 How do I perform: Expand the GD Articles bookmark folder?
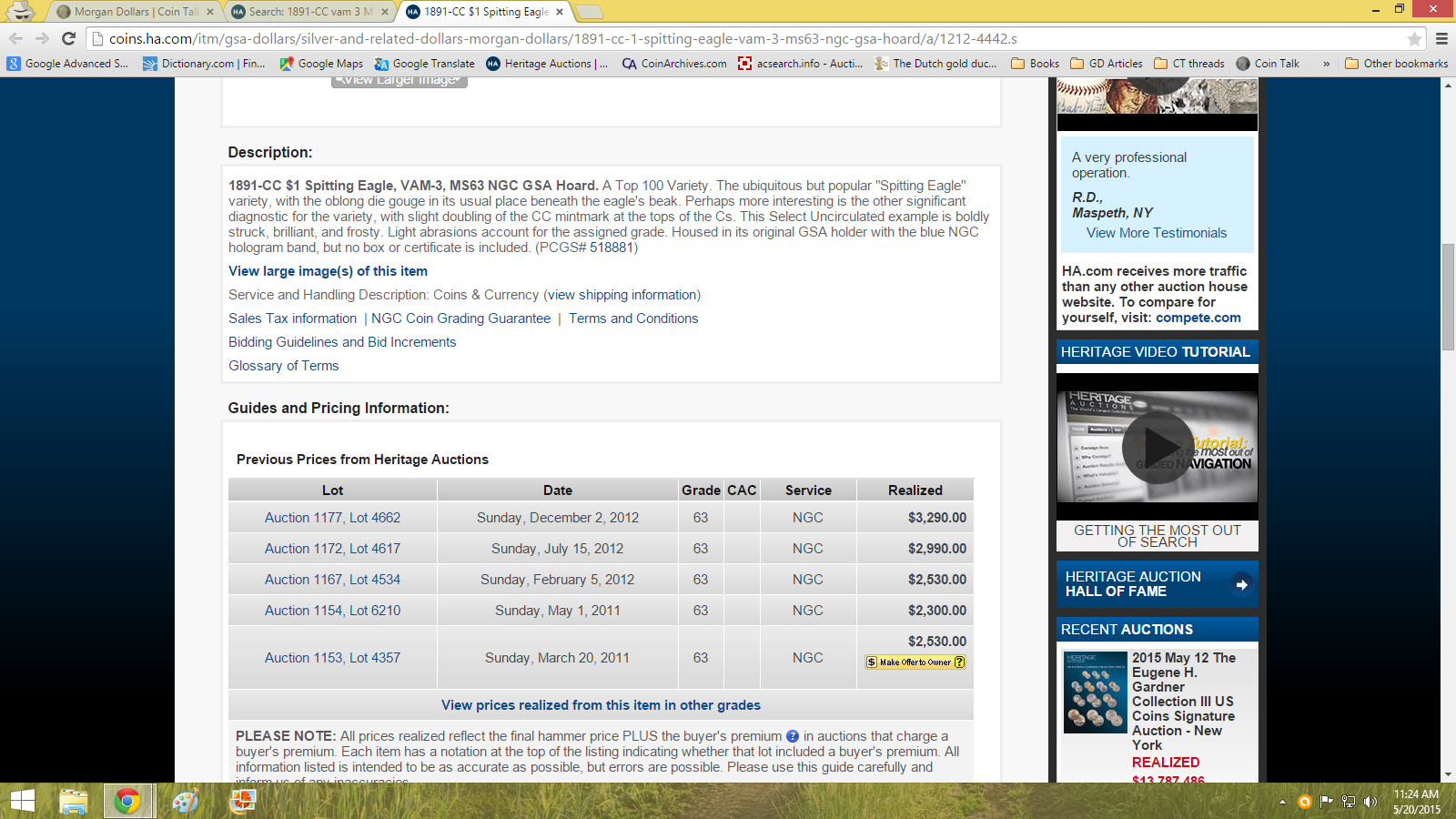point(1107,64)
